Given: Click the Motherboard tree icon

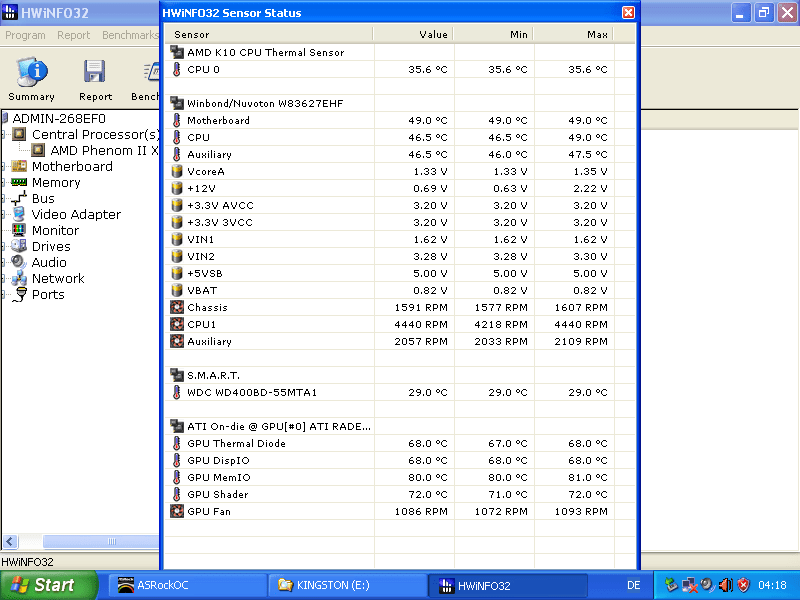Looking at the screenshot, I should tap(19, 166).
